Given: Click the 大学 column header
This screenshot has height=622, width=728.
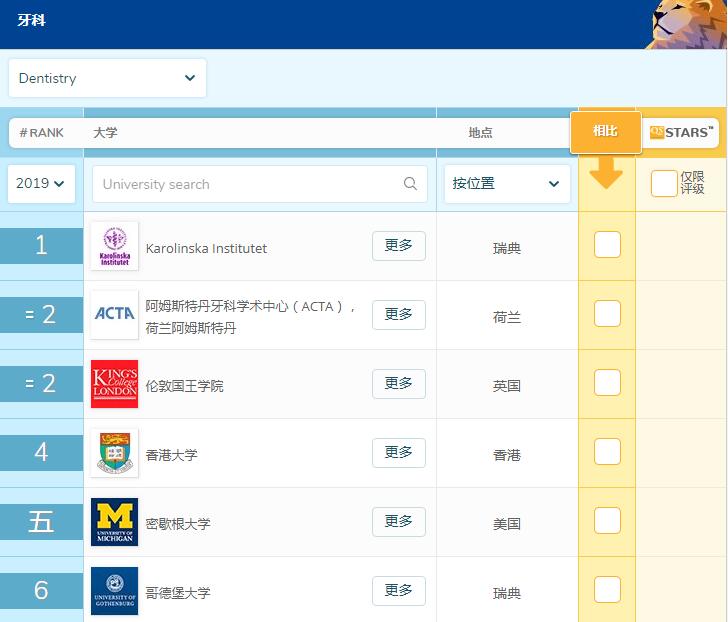Looking at the screenshot, I should (x=105, y=132).
